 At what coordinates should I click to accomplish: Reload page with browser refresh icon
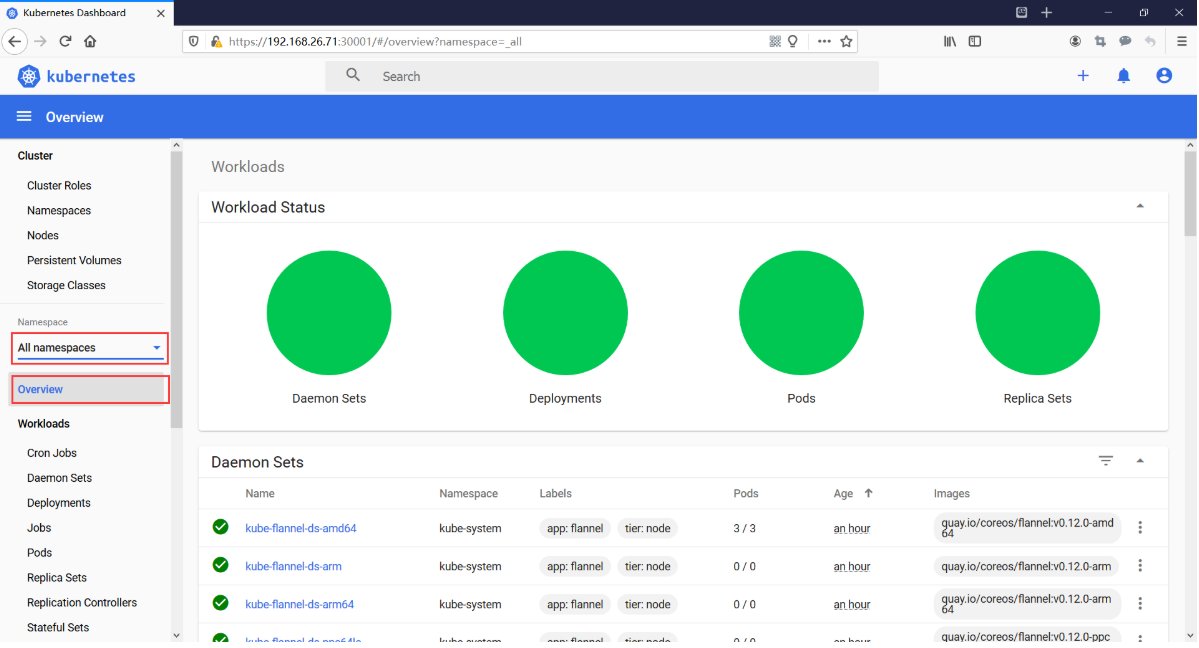coord(65,41)
